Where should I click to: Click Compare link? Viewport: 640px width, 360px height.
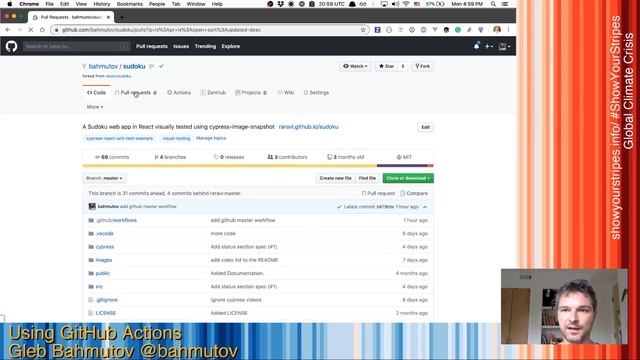pos(414,193)
